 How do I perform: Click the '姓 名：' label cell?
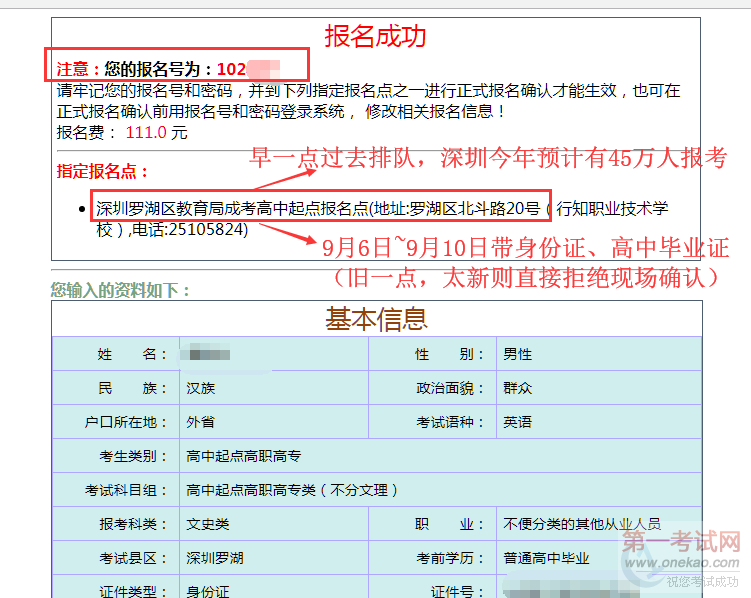(116, 354)
